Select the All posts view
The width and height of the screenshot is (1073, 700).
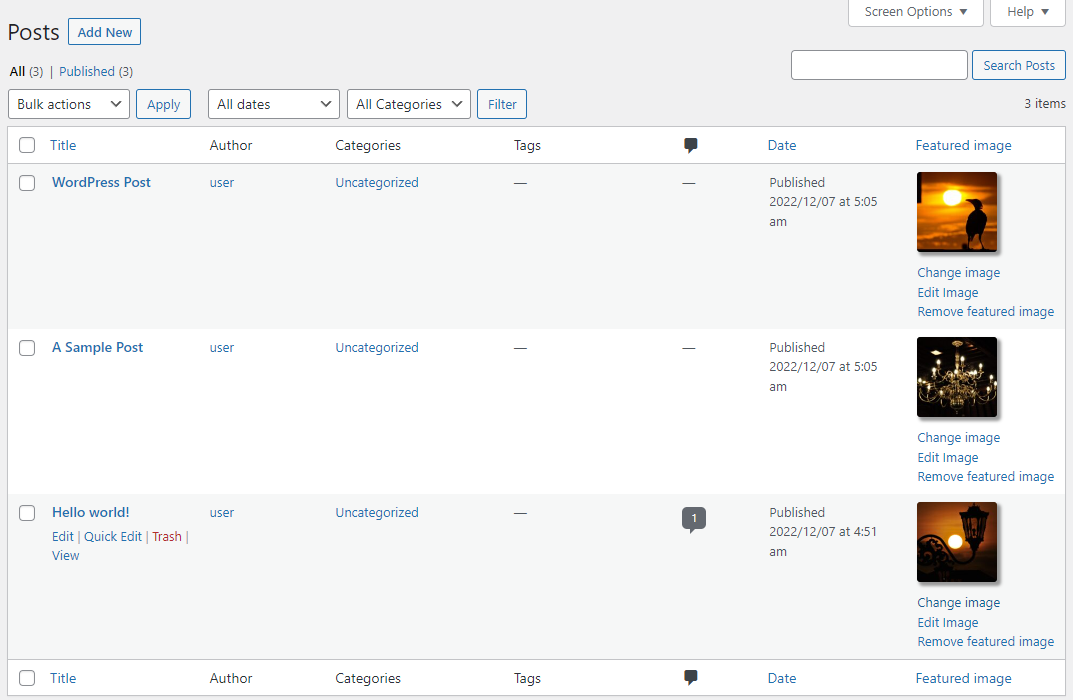click(17, 71)
